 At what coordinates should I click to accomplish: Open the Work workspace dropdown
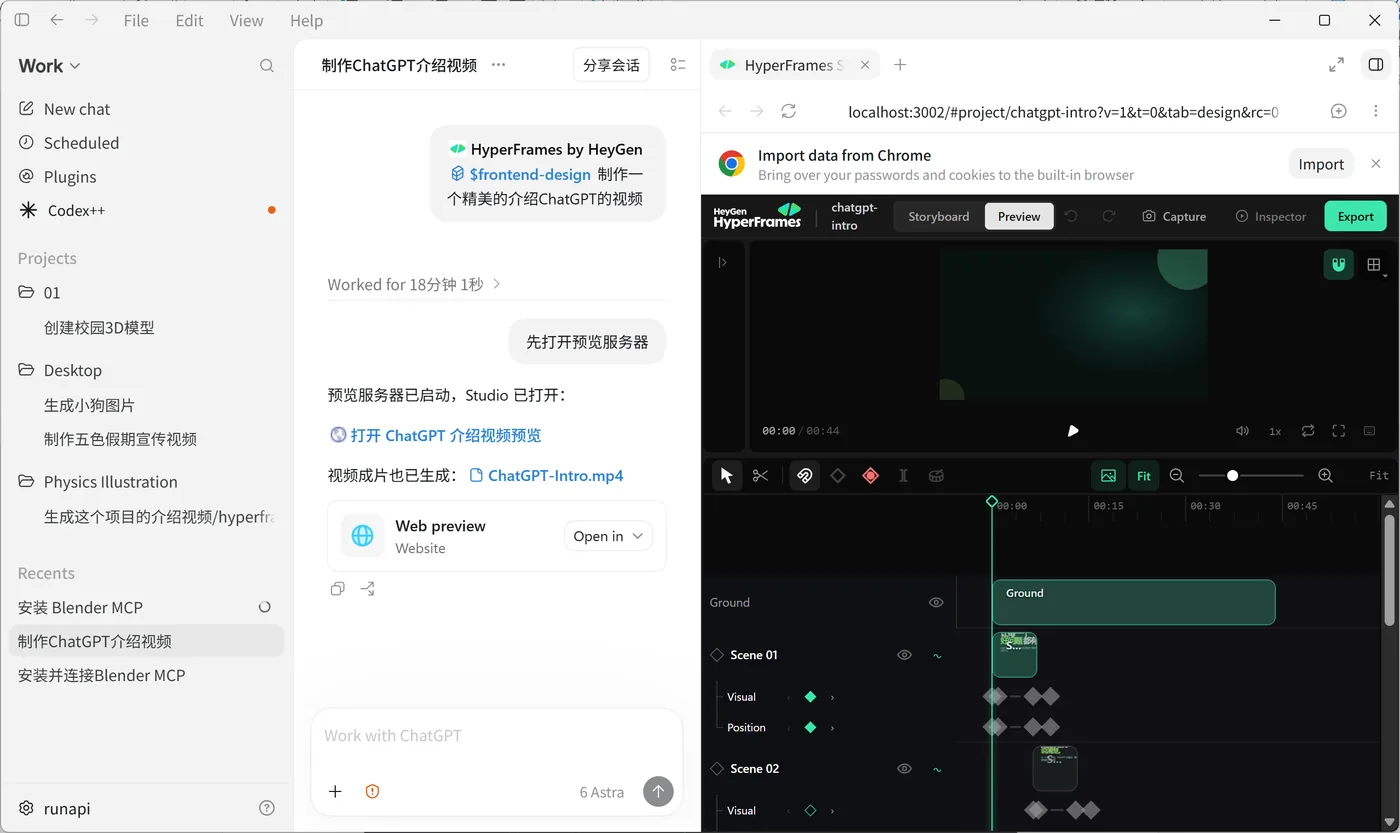[x=49, y=66]
